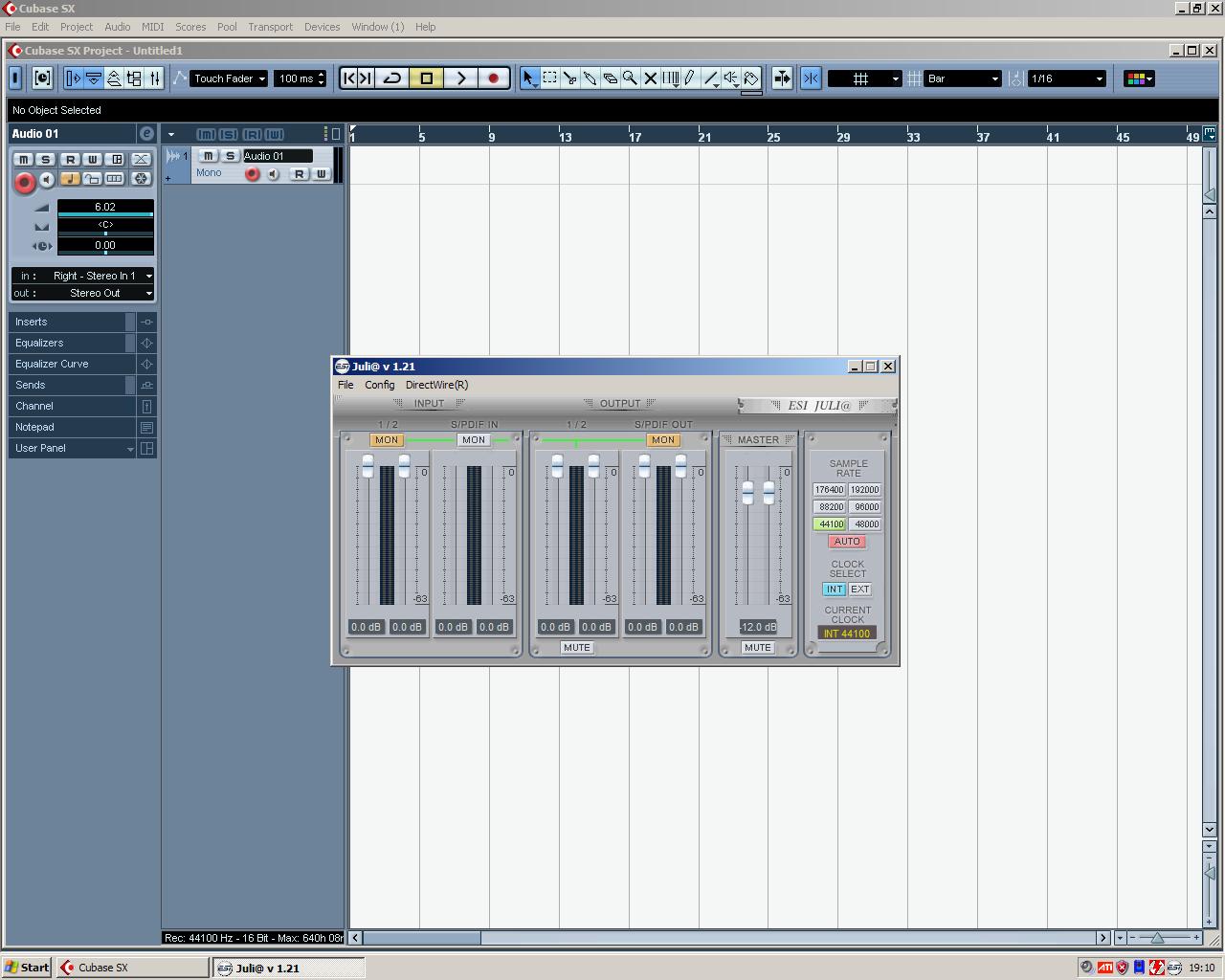This screenshot has width=1225, height=980.
Task: Toggle the Inspector record enable button
Action: tap(24, 181)
